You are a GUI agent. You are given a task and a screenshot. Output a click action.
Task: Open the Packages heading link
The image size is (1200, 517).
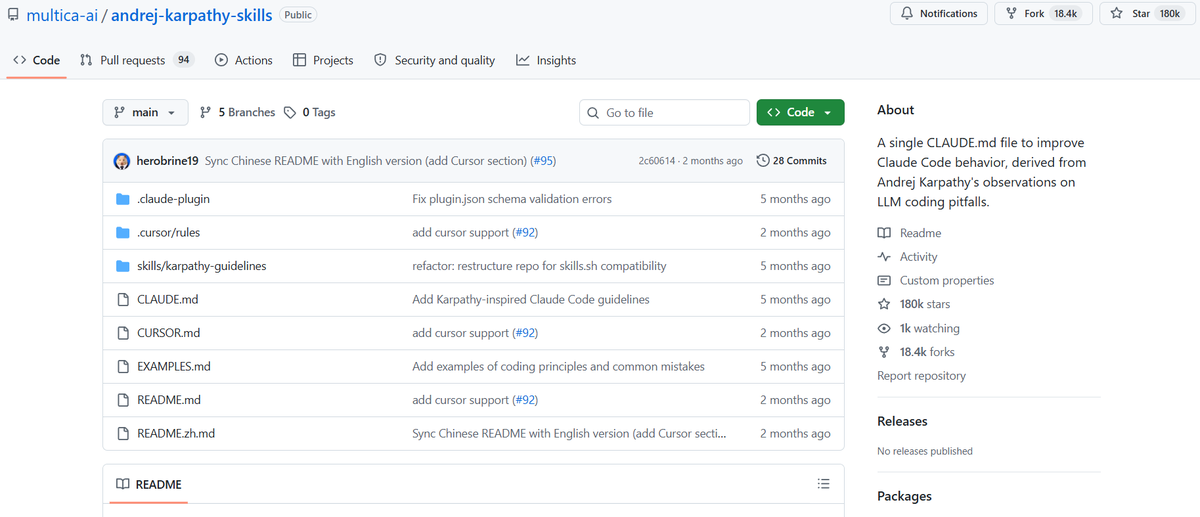point(904,496)
